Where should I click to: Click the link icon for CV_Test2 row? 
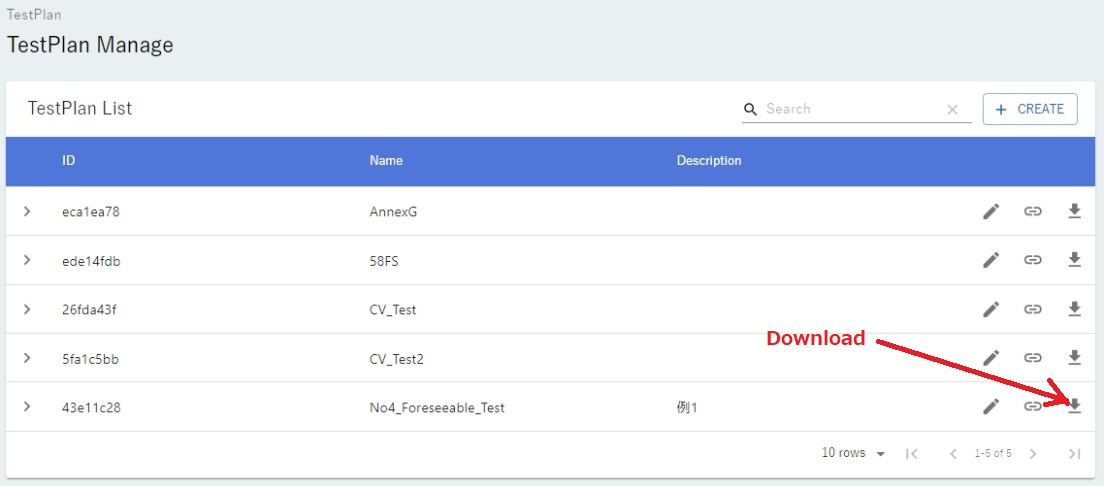(1033, 357)
